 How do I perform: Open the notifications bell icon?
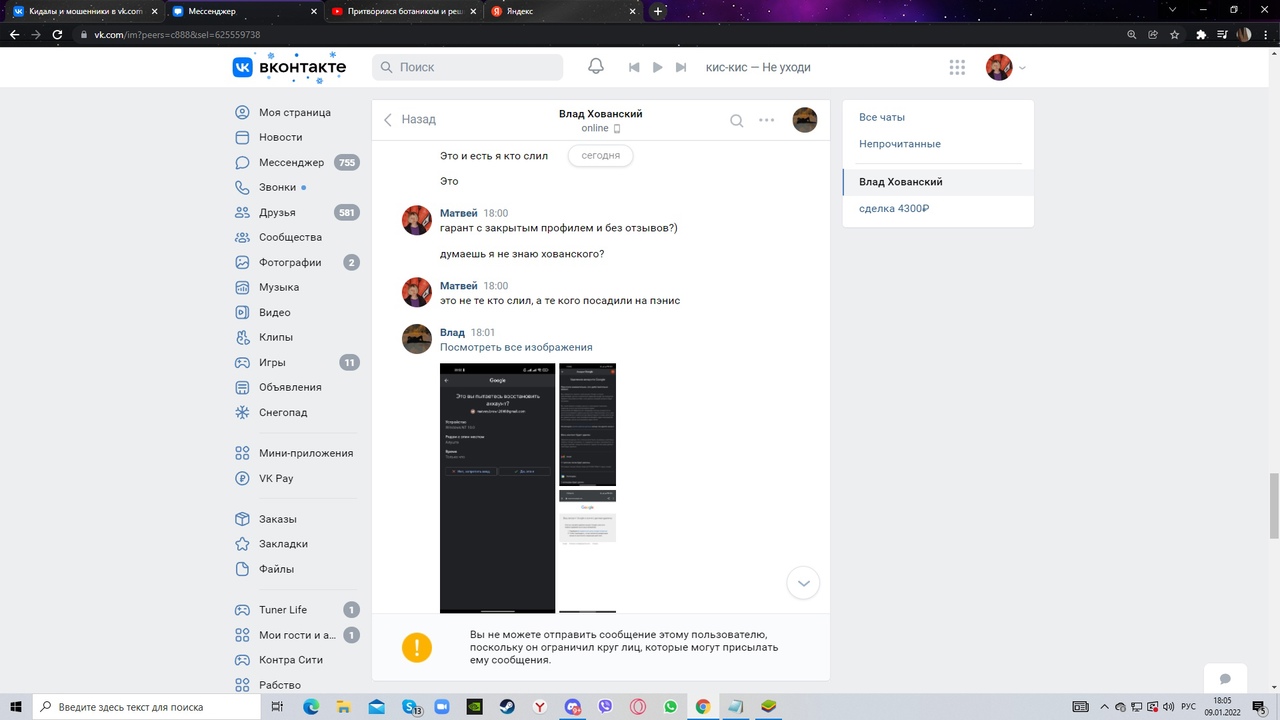(596, 67)
